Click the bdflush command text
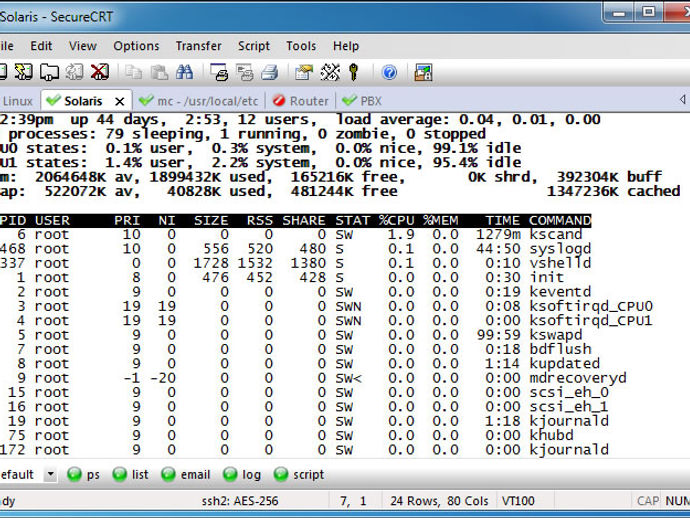This screenshot has width=690, height=518. tap(560, 349)
